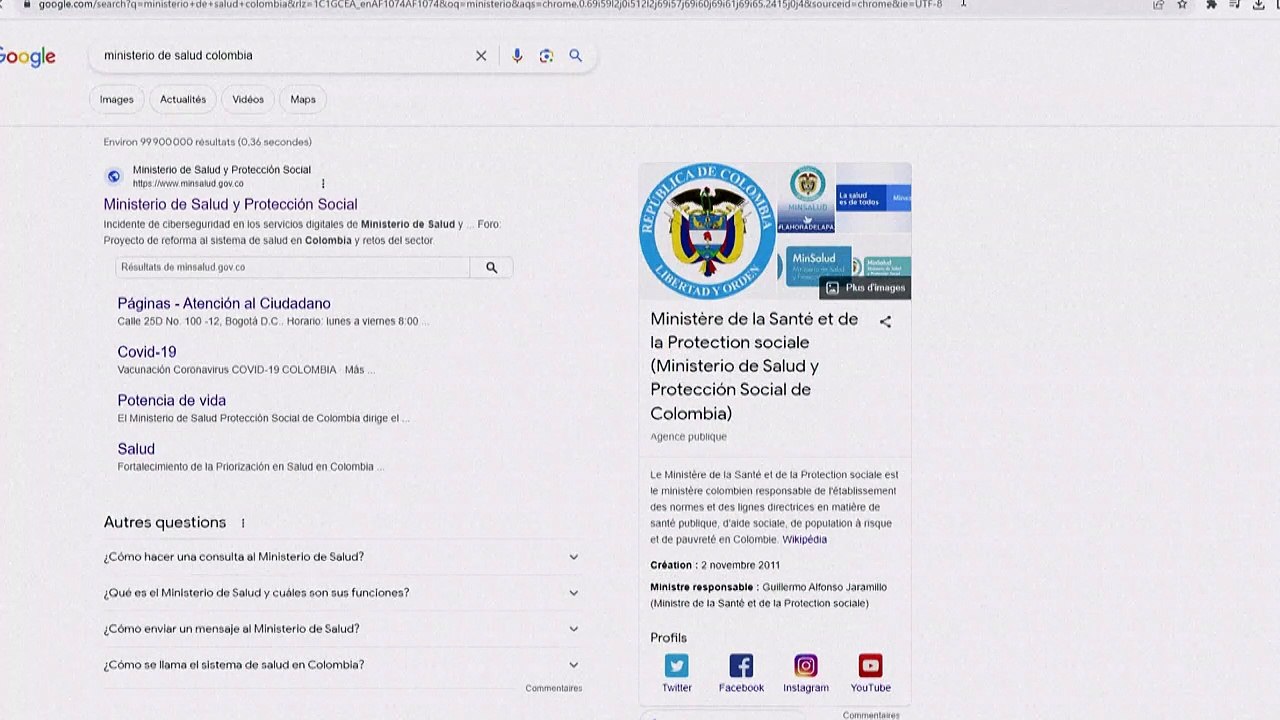
Task: Expand '¿Cómo se llama el sistema de salud en Colombia?'
Action: [x=342, y=665]
